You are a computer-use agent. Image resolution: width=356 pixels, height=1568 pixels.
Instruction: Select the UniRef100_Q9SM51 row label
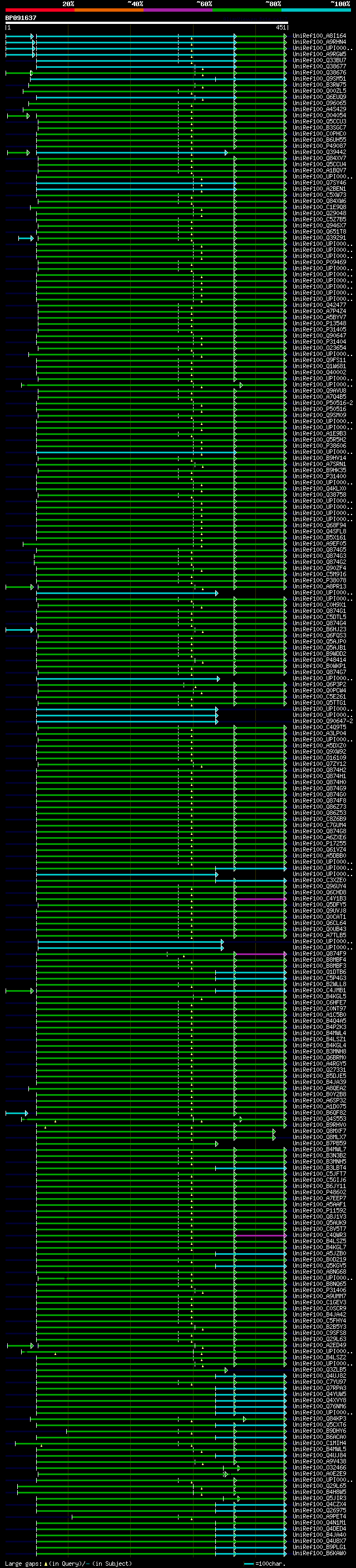click(x=319, y=78)
